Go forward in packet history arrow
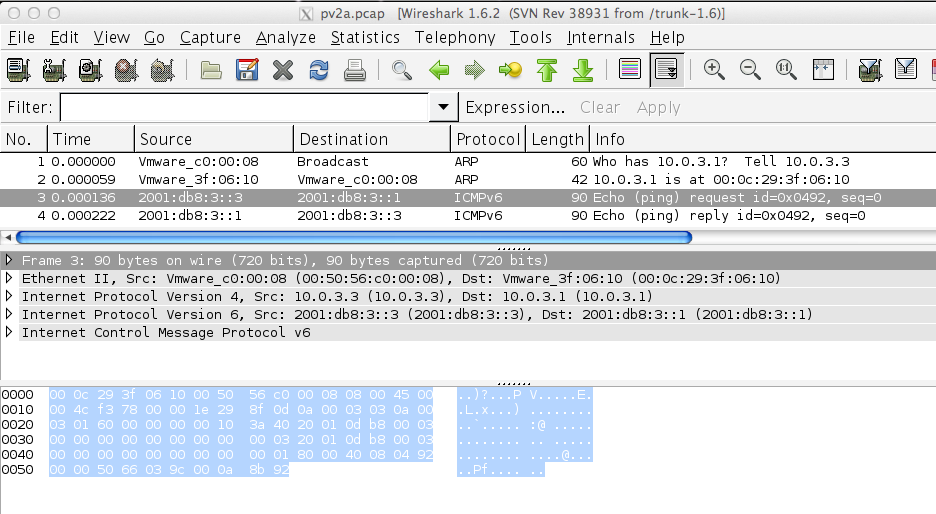The height and width of the screenshot is (514, 936). tap(475, 70)
